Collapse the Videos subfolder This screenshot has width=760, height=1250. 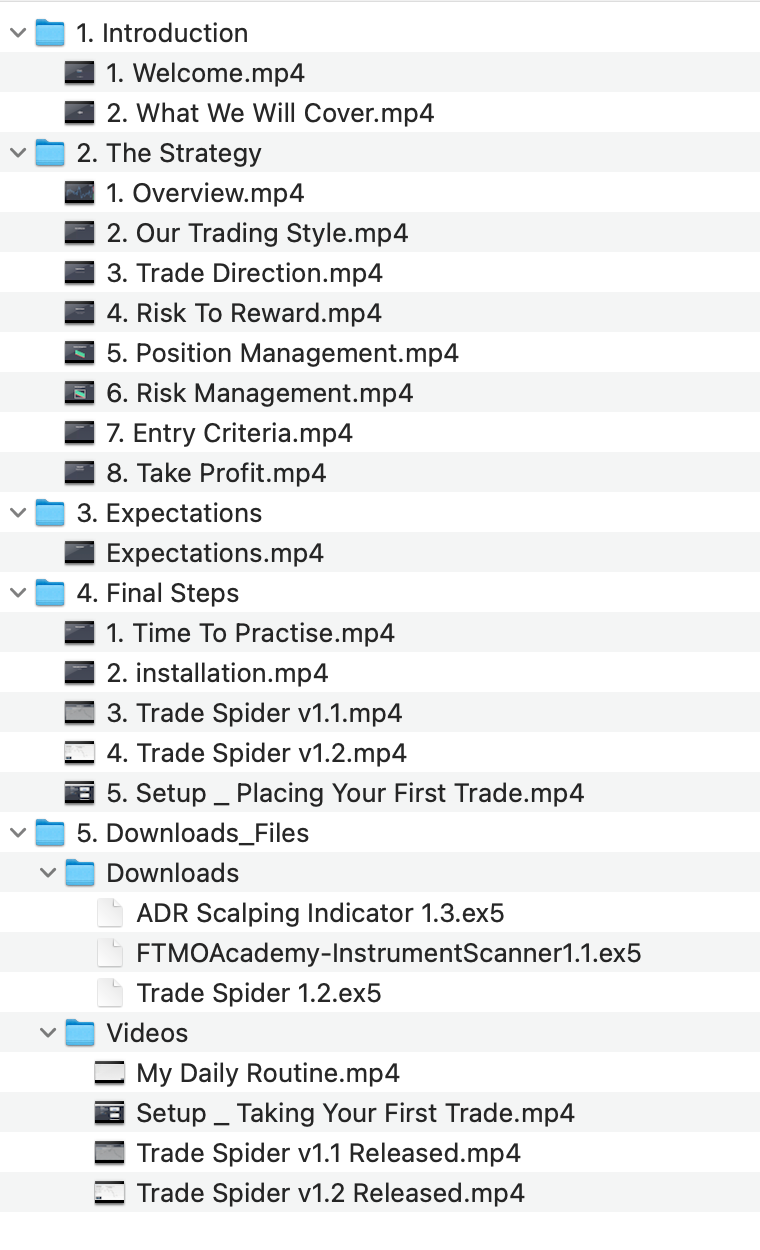[47, 1033]
